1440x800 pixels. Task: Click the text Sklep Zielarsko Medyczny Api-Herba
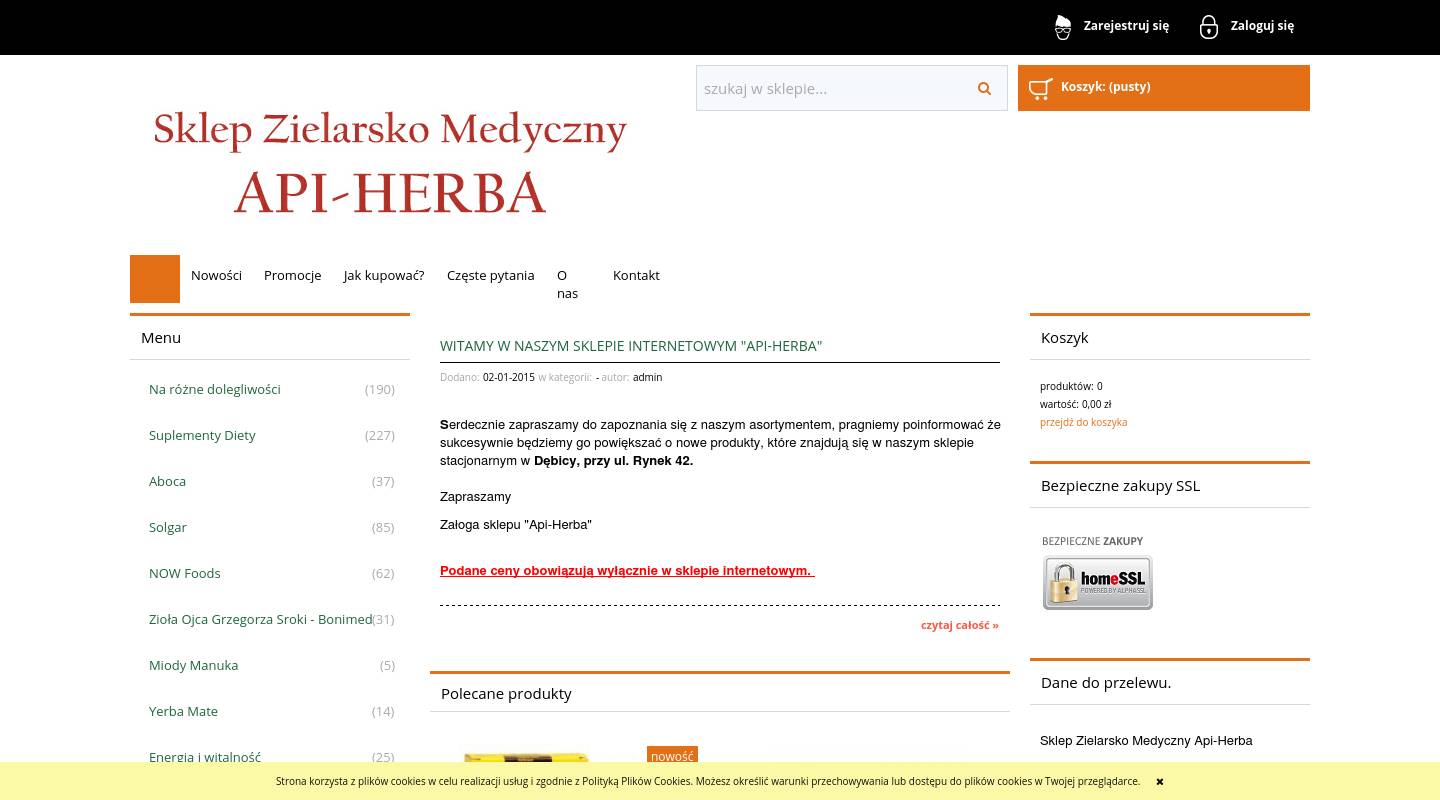click(x=1146, y=741)
